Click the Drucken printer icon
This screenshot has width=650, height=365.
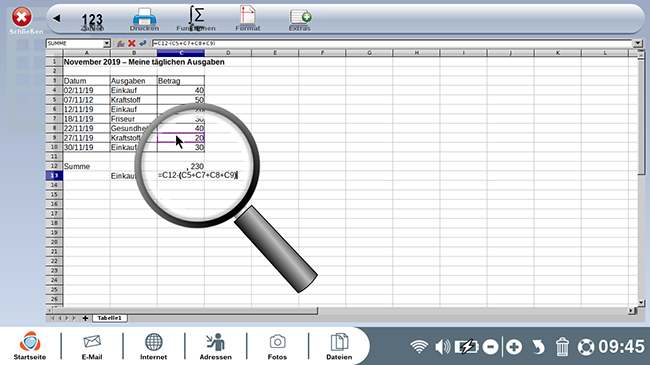[144, 19]
